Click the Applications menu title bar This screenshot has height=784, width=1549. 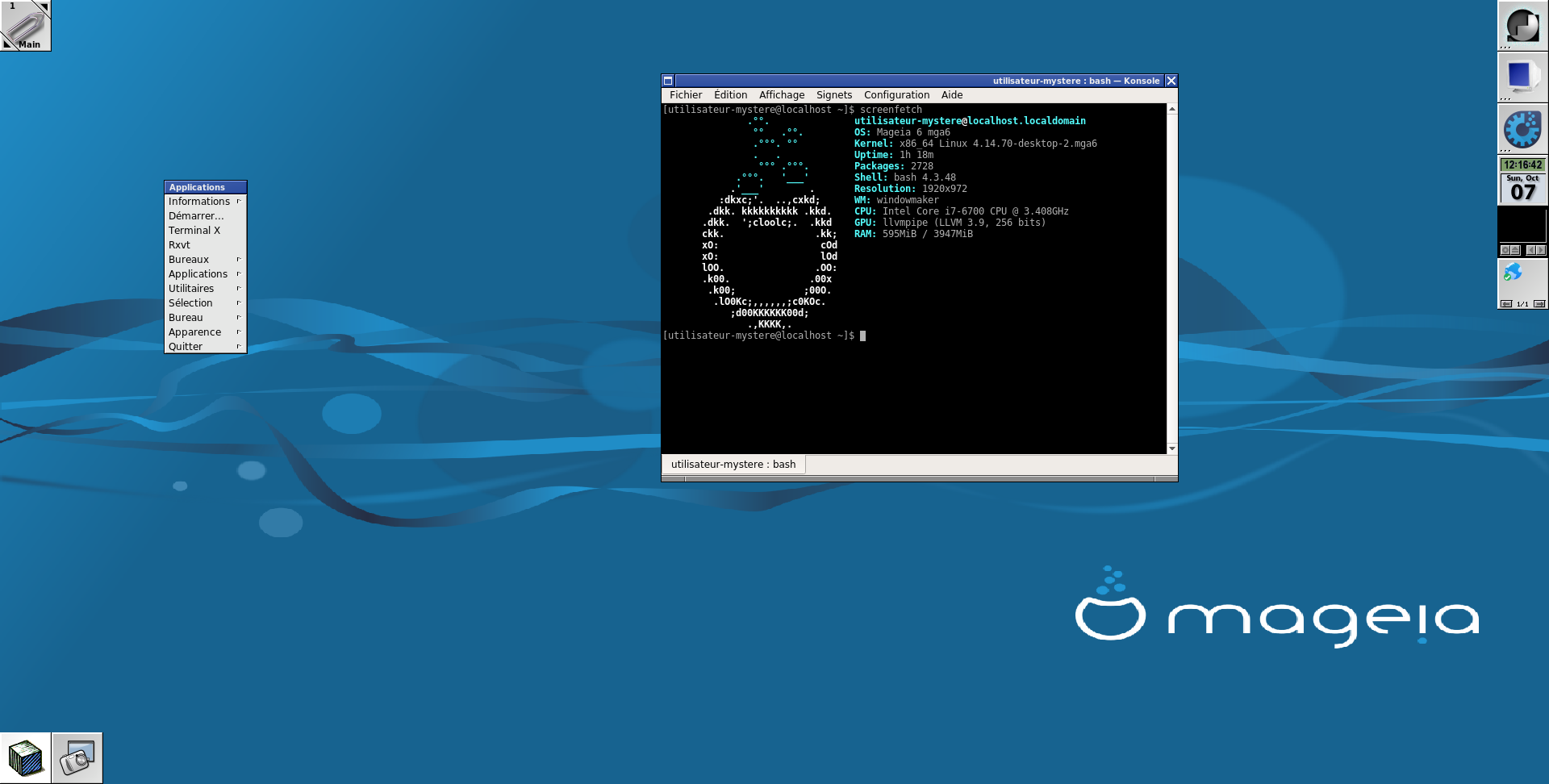(x=206, y=187)
